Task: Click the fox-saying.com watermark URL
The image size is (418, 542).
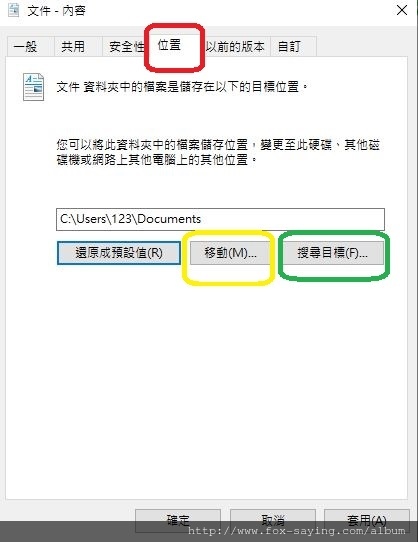Action: 296,530
